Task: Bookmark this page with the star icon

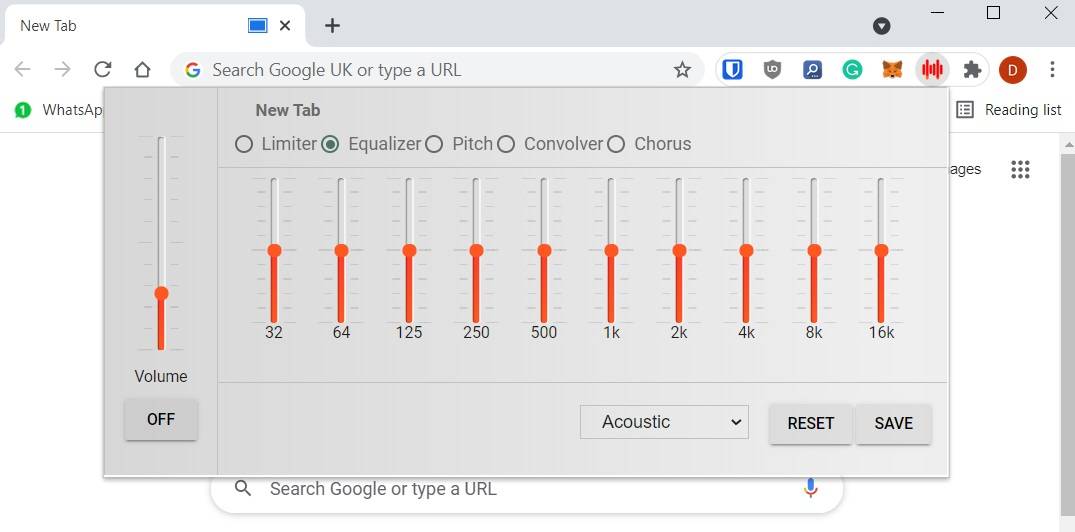Action: tap(682, 70)
